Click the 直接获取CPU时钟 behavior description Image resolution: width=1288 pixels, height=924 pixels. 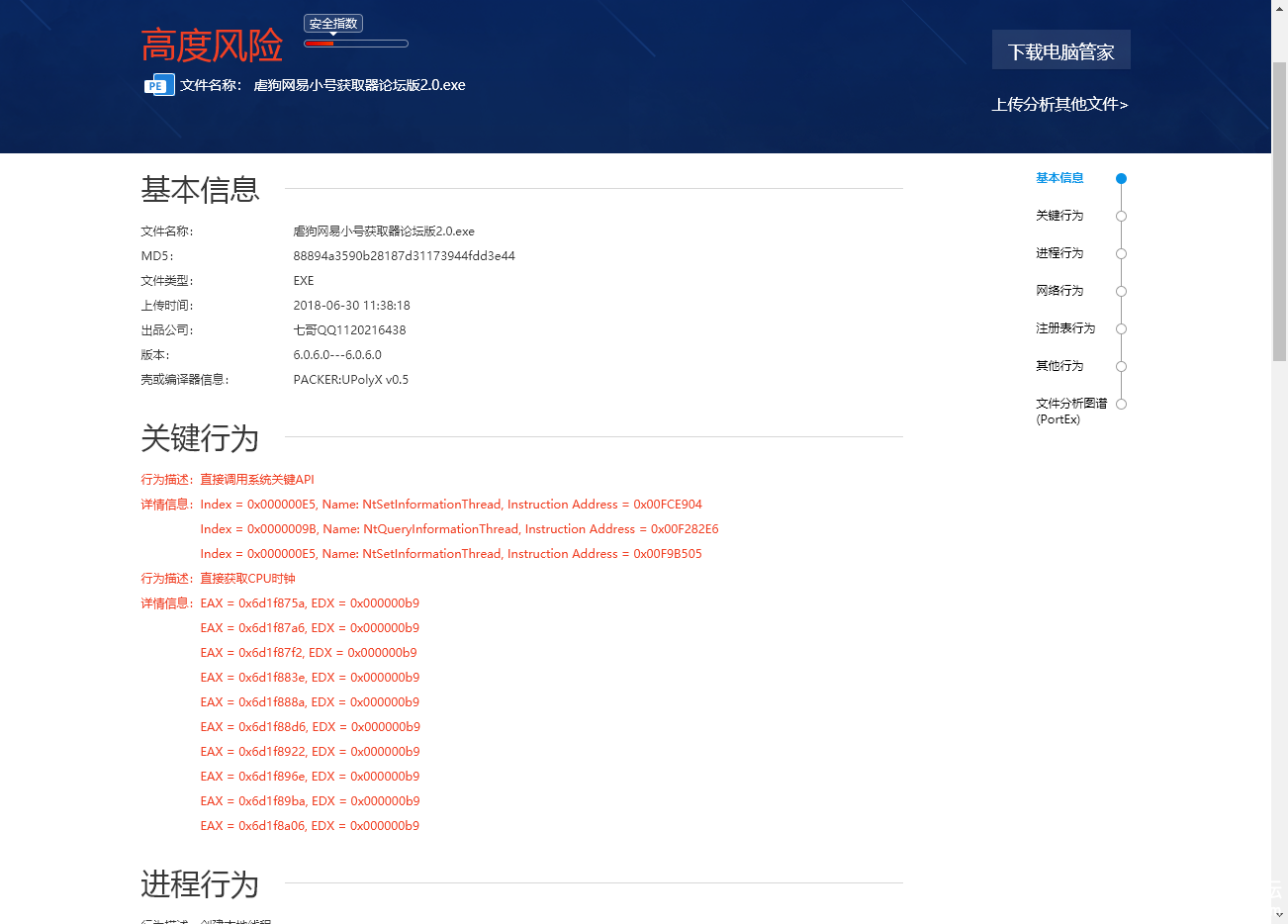pos(247,579)
